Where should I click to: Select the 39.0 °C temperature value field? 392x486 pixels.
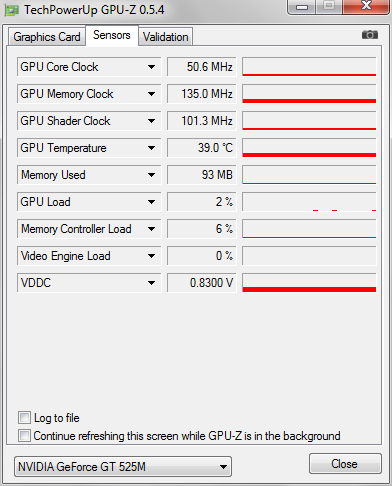tap(202, 148)
